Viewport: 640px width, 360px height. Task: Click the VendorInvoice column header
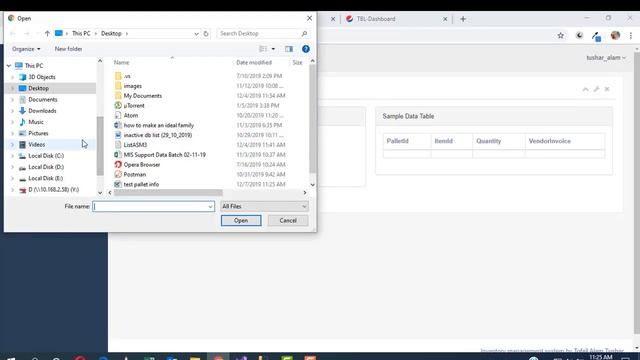click(565, 141)
